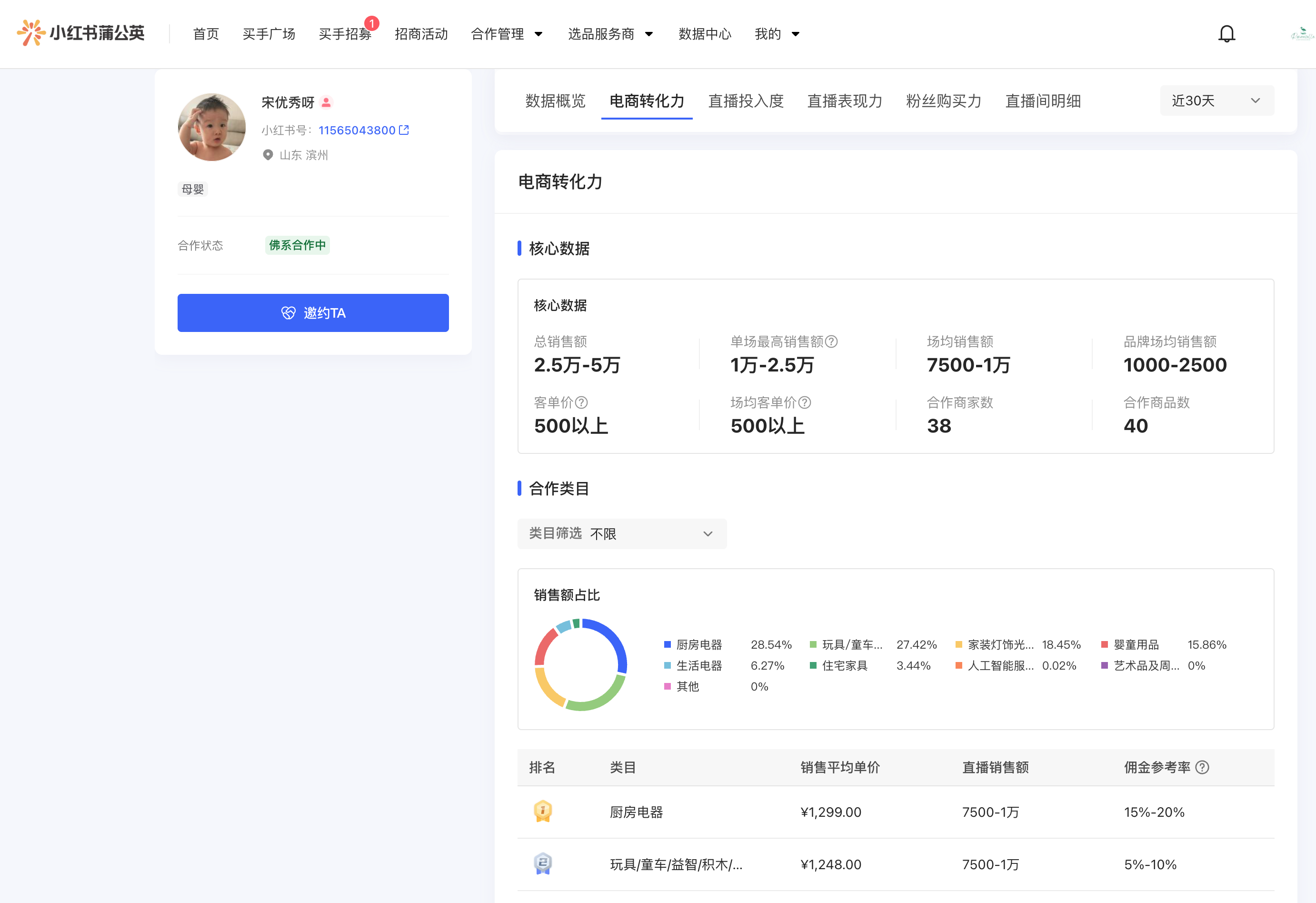1316x903 pixels.
Task: Select the 电商转化力 tab
Action: (647, 101)
